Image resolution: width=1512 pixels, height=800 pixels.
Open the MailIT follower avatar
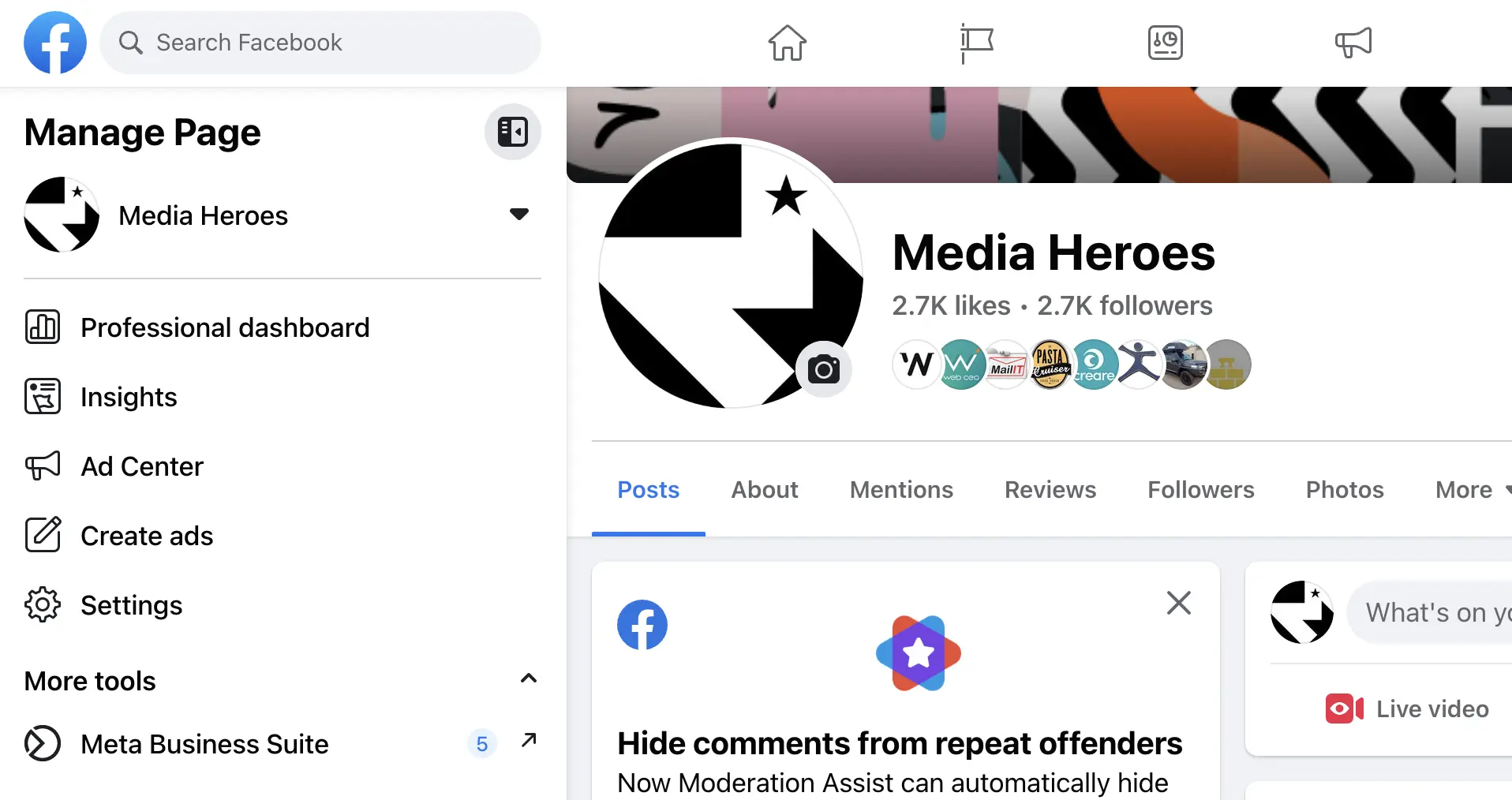[x=1007, y=364]
